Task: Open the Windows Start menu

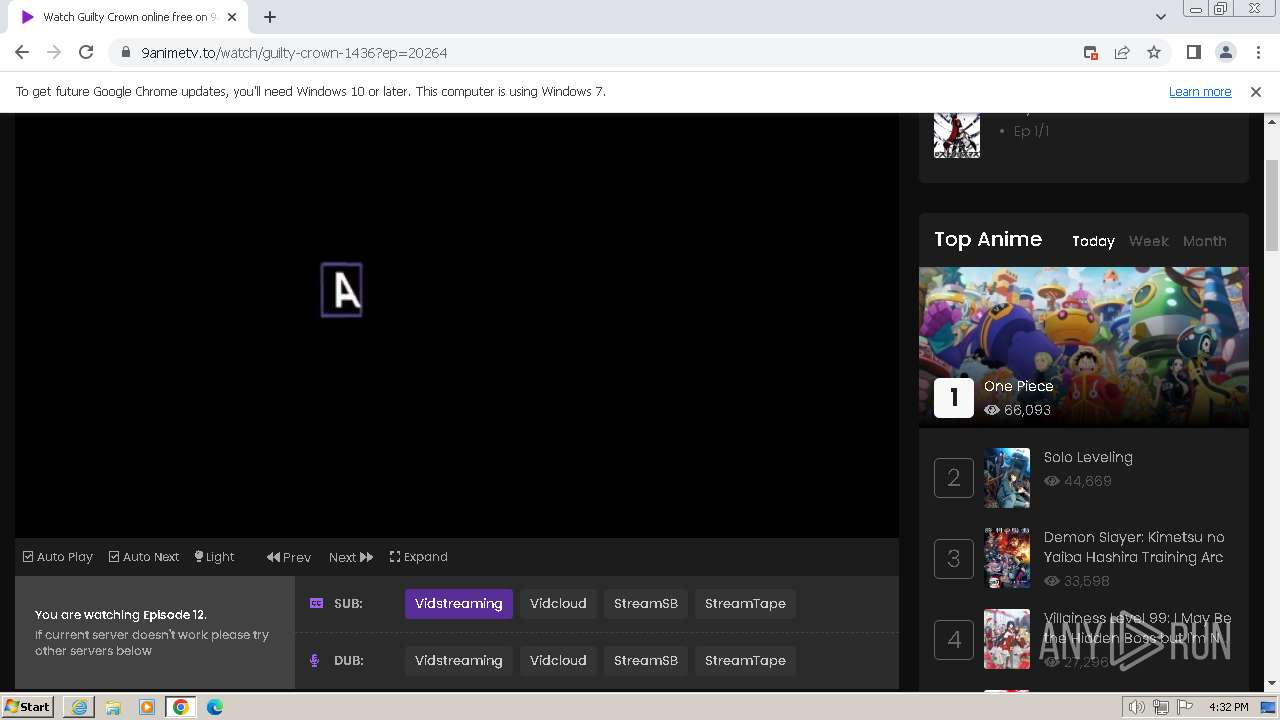Action: 28,707
